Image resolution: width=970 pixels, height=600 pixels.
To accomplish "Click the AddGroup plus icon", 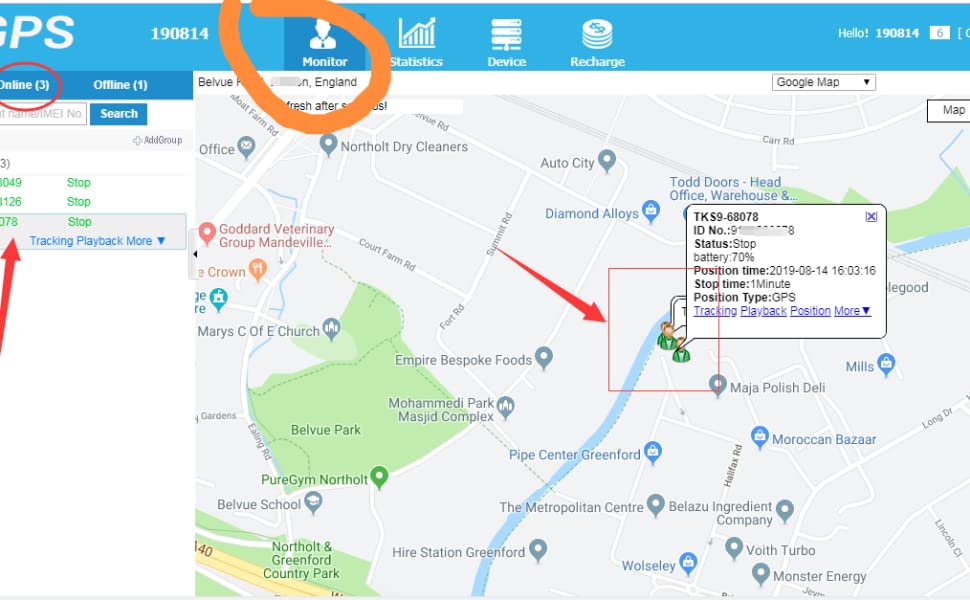I will (x=137, y=140).
